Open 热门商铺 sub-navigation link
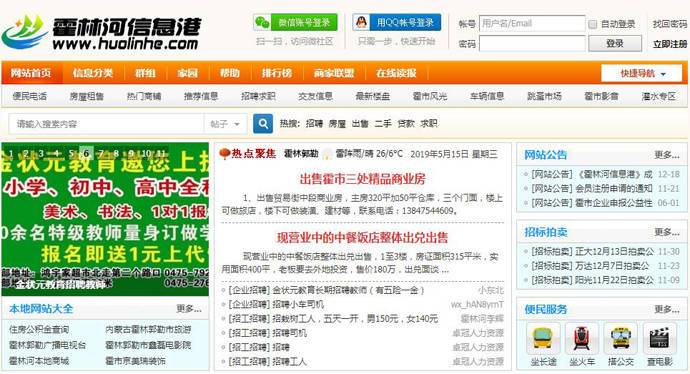Image resolution: width=690 pixels, height=374 pixels. point(144,96)
